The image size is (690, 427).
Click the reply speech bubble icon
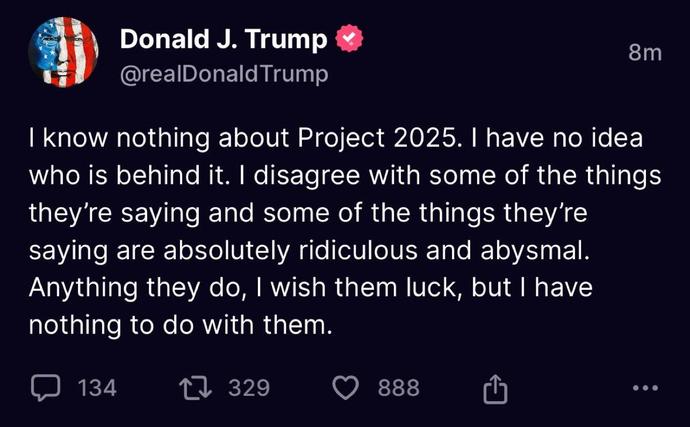pyautogui.click(x=45, y=387)
